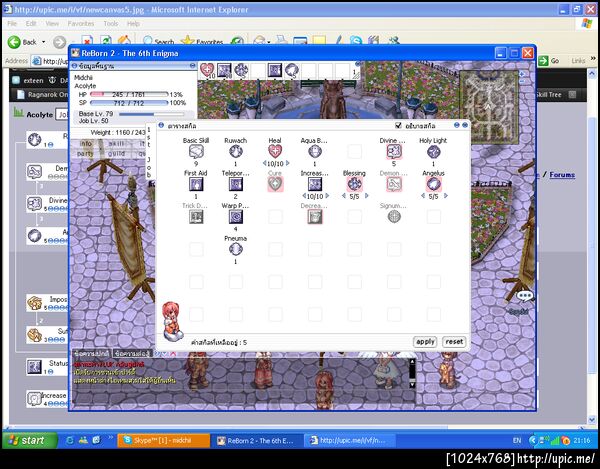The width and height of the screenshot is (600, 469).
Task: Select the Angelus skill icon in skill window
Action: click(433, 184)
